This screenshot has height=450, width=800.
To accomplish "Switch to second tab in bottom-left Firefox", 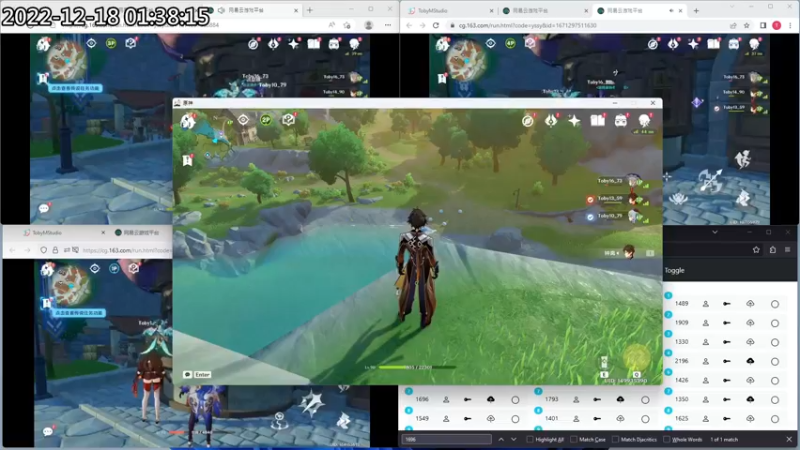I will pyautogui.click(x=140, y=233).
